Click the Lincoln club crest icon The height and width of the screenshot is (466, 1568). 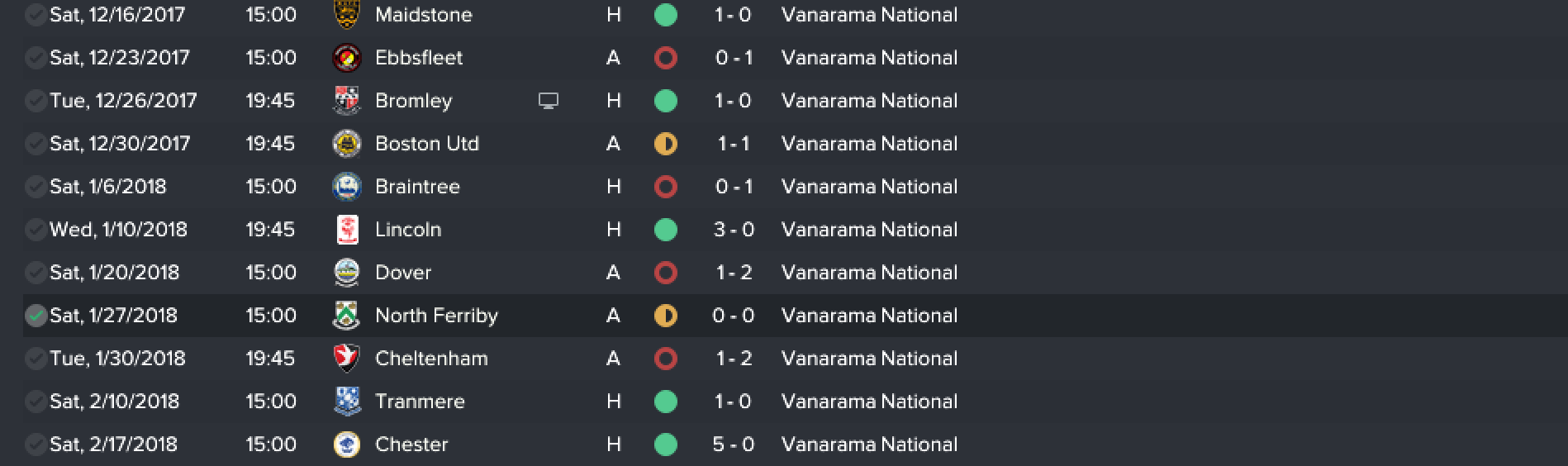pos(347,230)
